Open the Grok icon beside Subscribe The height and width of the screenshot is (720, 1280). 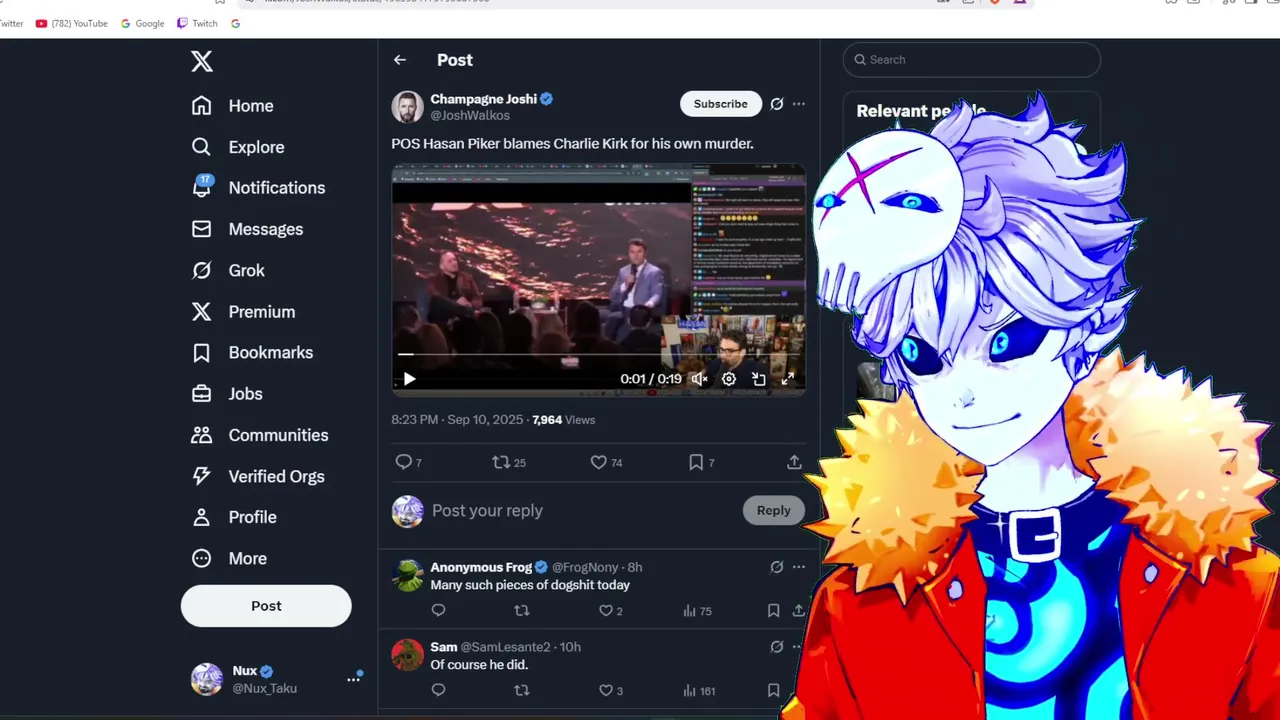click(x=777, y=104)
